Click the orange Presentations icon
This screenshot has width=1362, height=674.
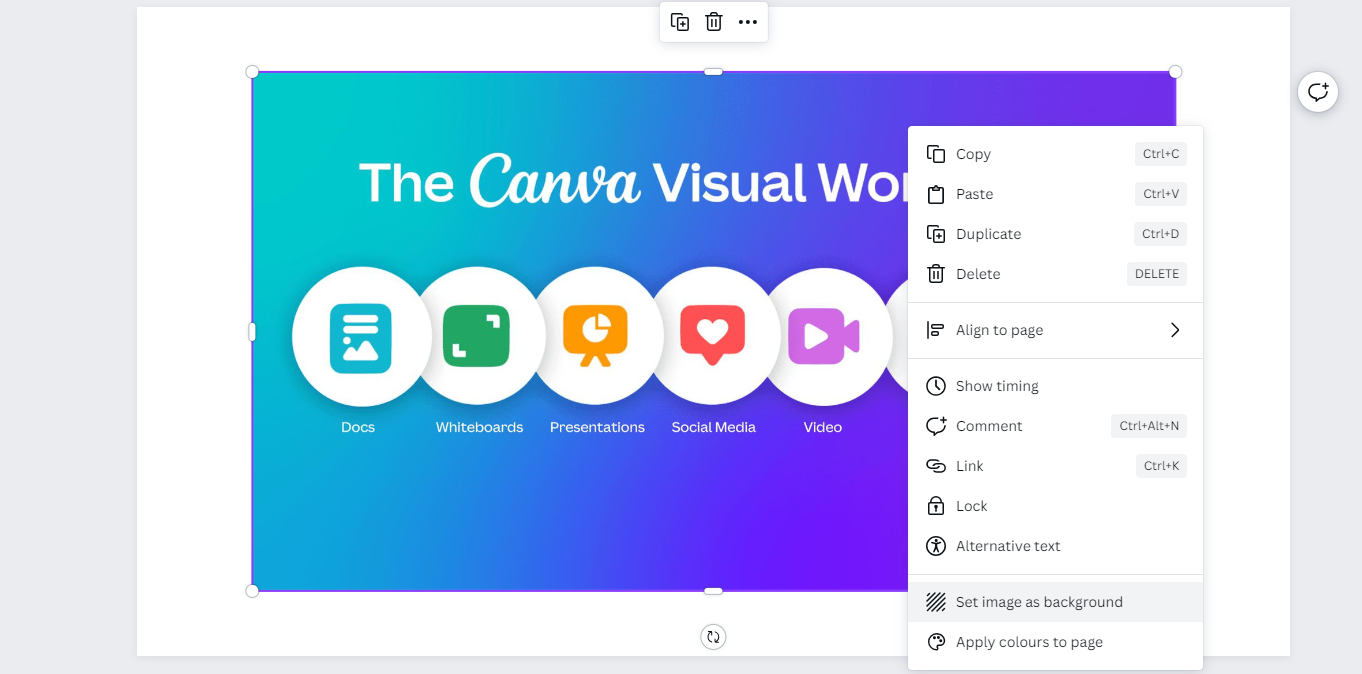(x=595, y=336)
